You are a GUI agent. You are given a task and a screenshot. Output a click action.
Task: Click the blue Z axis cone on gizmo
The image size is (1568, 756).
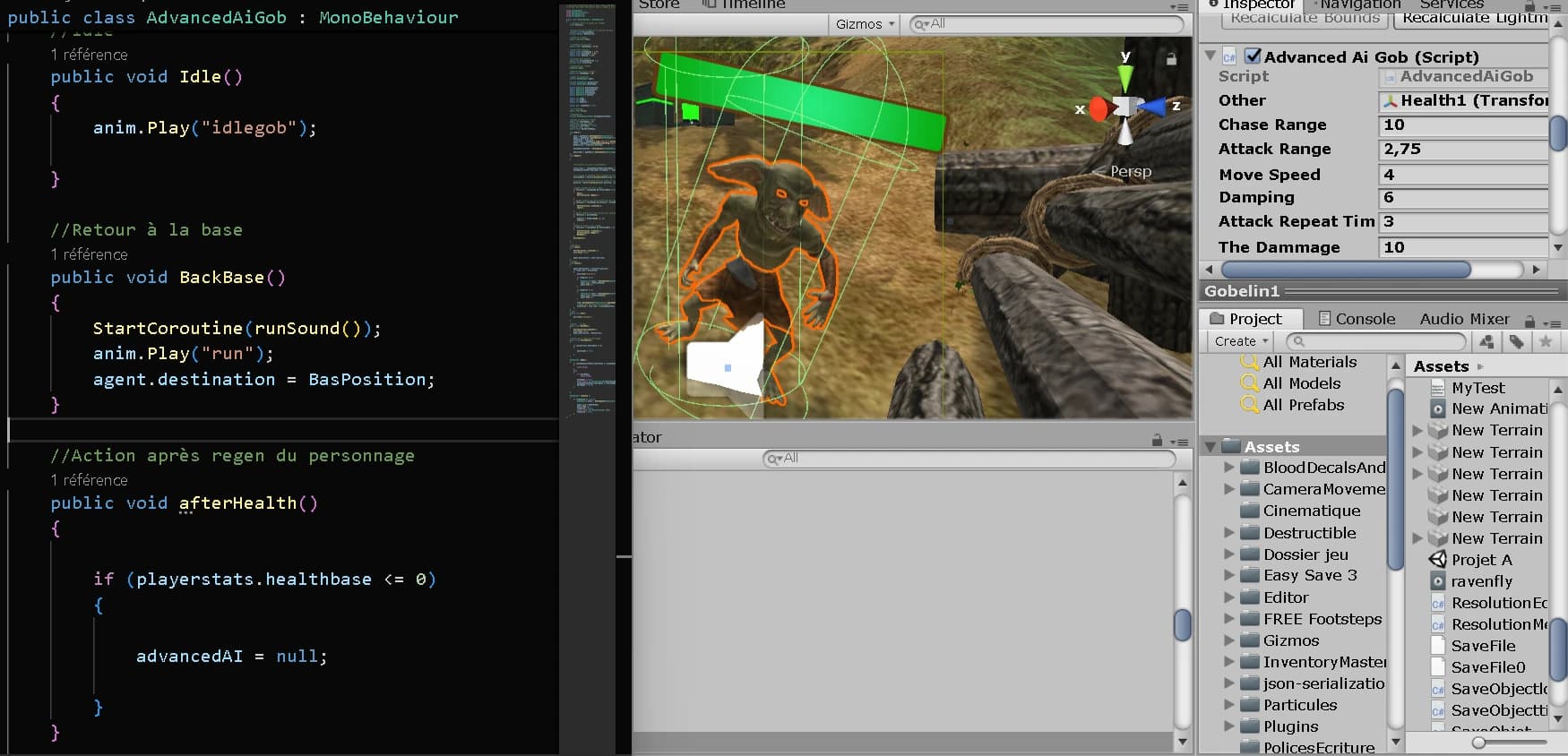1153,107
